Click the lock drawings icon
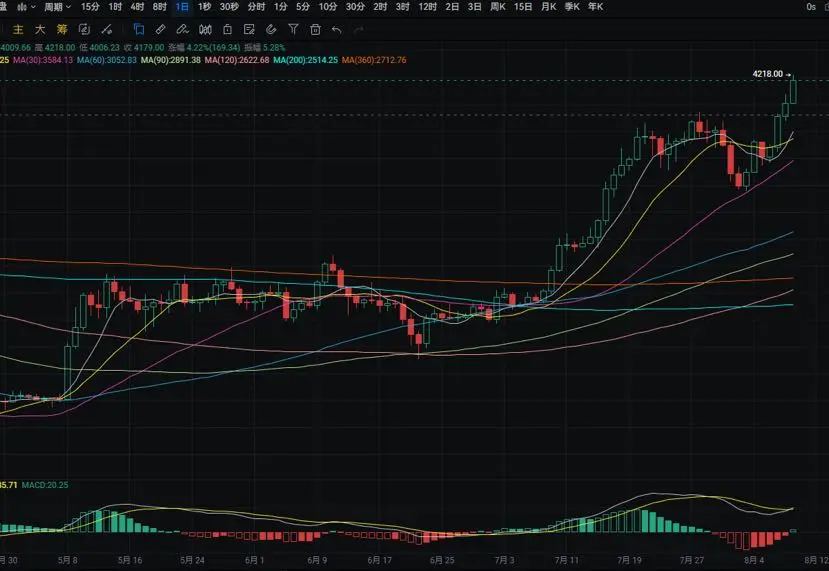The height and width of the screenshot is (571, 829). tap(227, 30)
